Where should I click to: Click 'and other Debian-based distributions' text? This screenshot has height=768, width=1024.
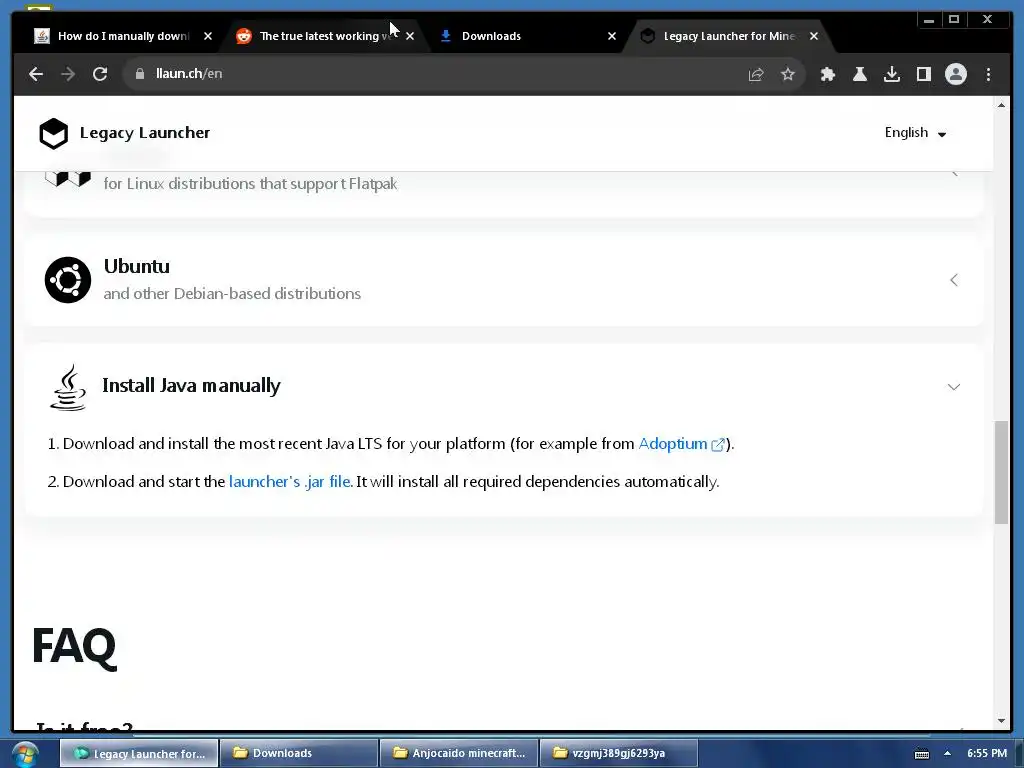click(232, 294)
